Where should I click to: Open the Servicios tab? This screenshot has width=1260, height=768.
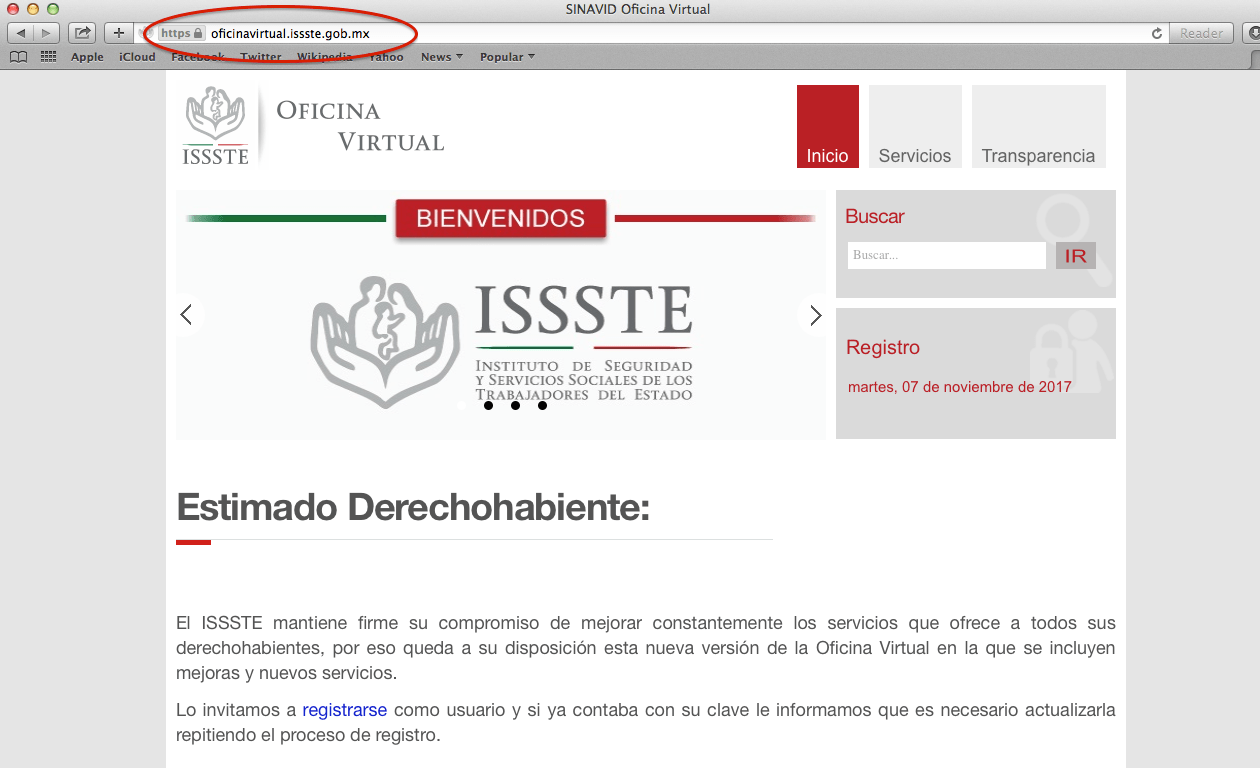point(915,126)
